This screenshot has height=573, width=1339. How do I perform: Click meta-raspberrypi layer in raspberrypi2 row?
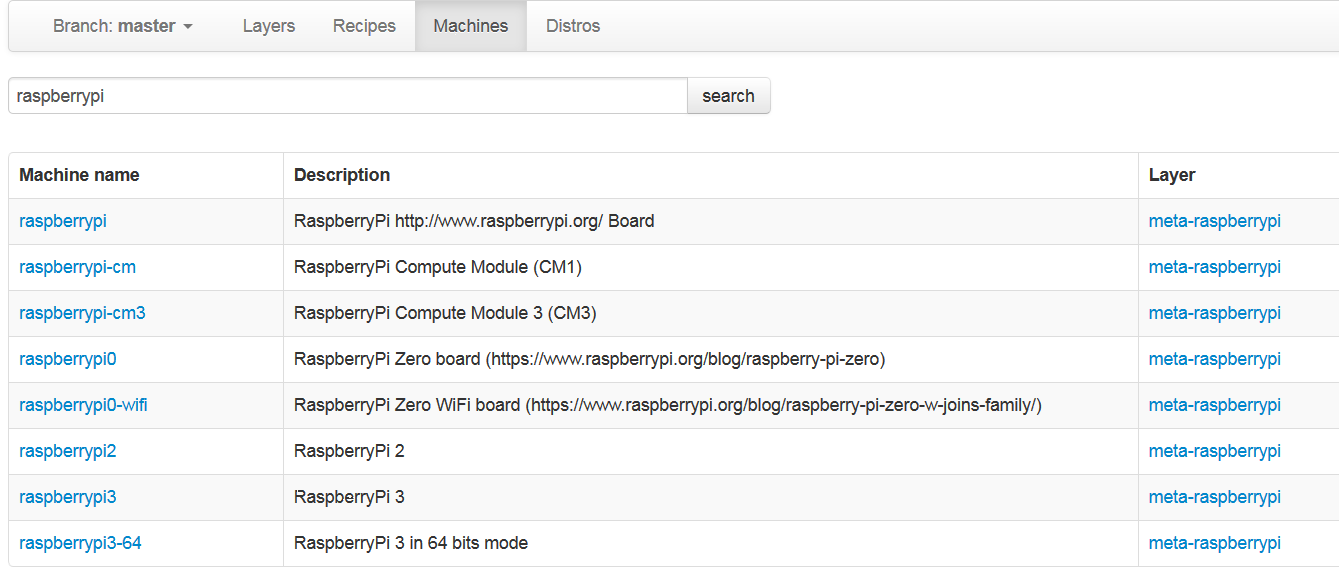click(1214, 451)
